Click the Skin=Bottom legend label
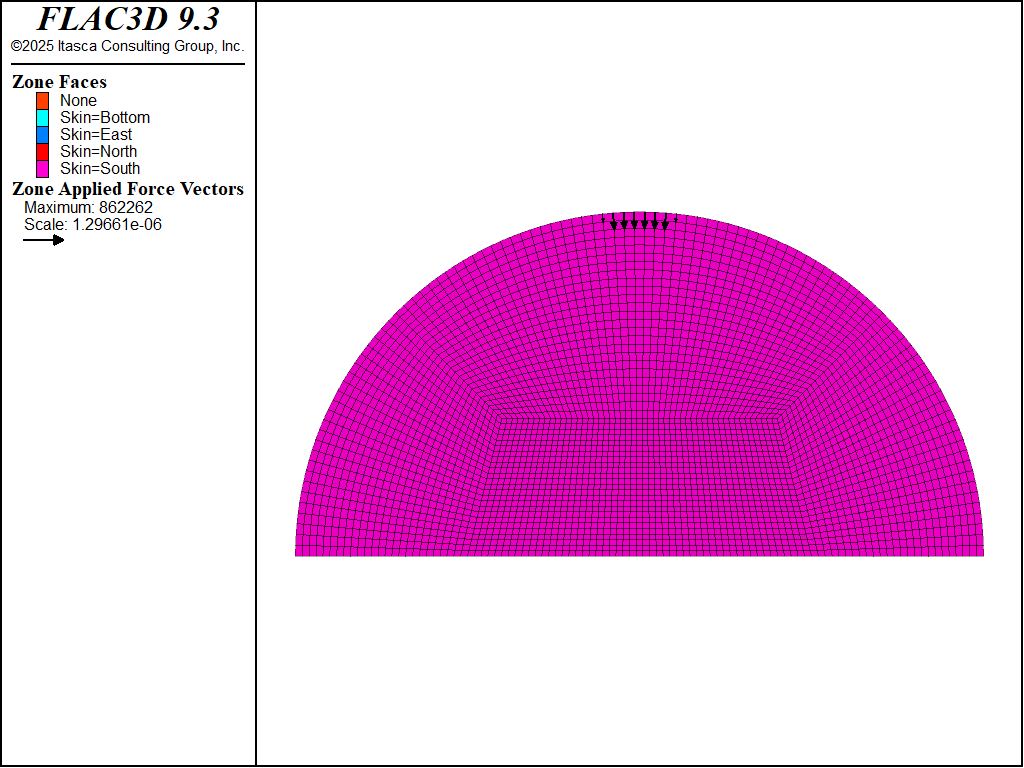 [105, 117]
